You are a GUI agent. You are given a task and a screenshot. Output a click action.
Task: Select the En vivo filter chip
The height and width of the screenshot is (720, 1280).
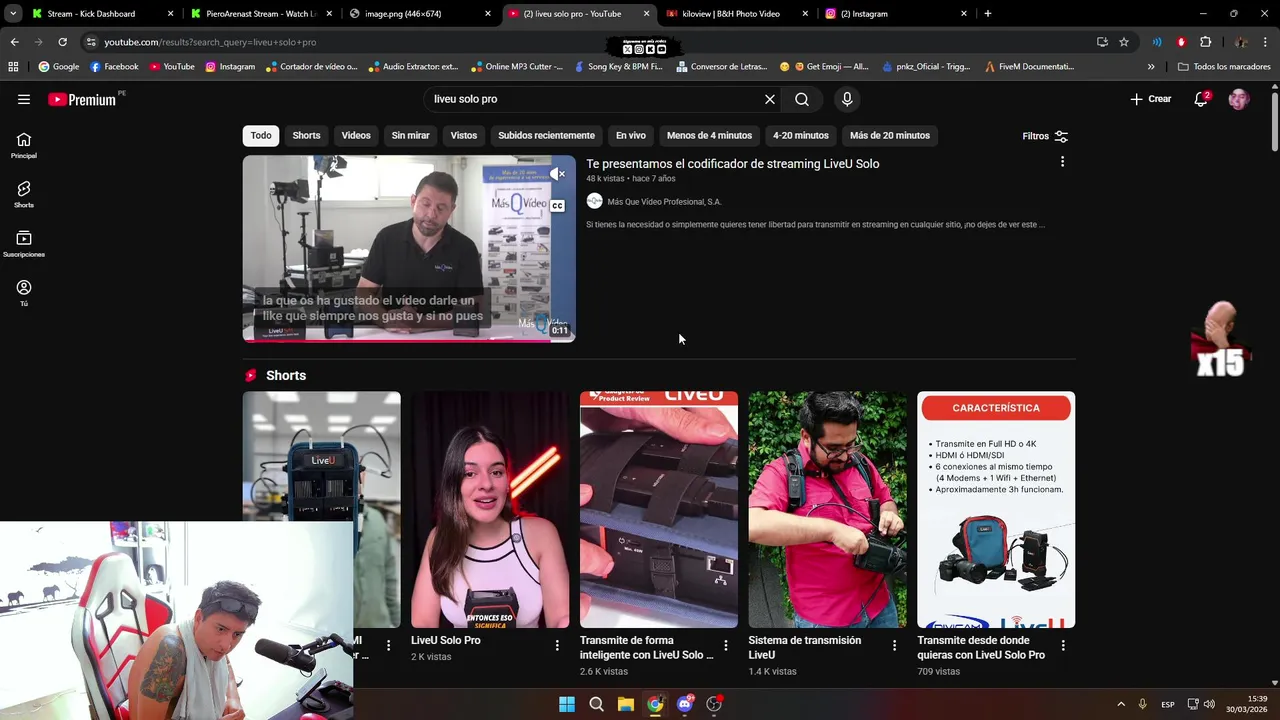pyautogui.click(x=631, y=135)
